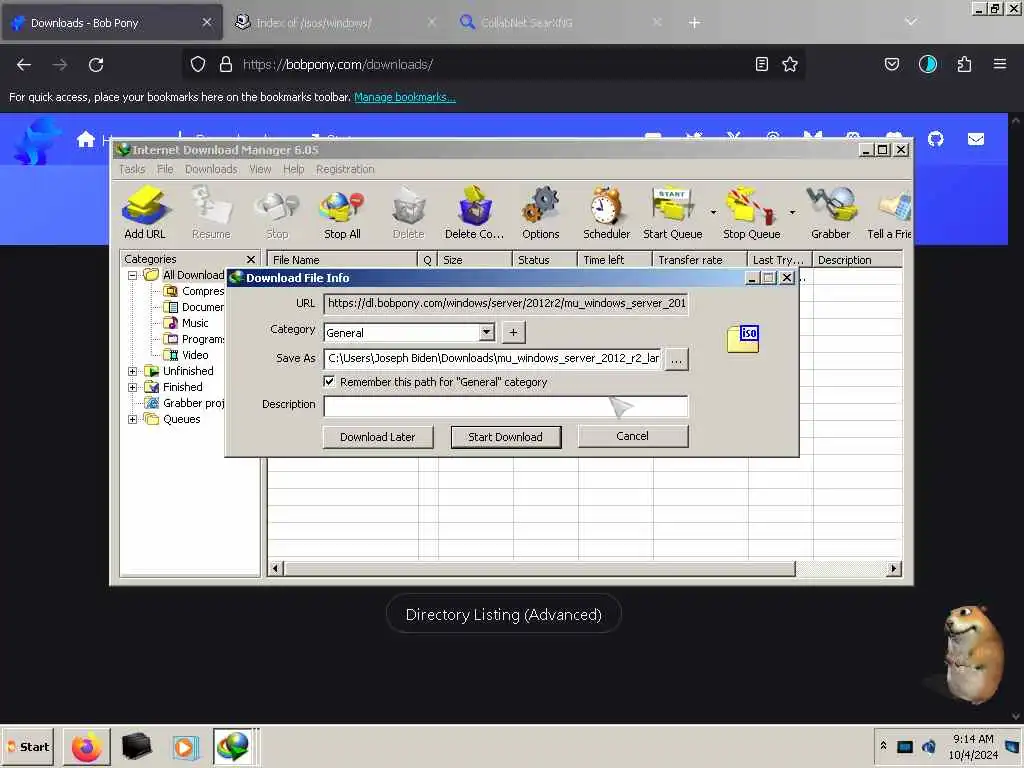Screen dimensions: 1024x768
Task: Switch to the Index of isos tab
Action: [x=334, y=23]
